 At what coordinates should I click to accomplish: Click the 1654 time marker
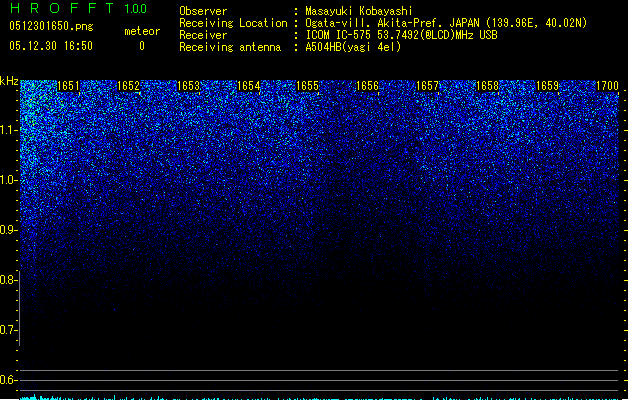coord(248,86)
